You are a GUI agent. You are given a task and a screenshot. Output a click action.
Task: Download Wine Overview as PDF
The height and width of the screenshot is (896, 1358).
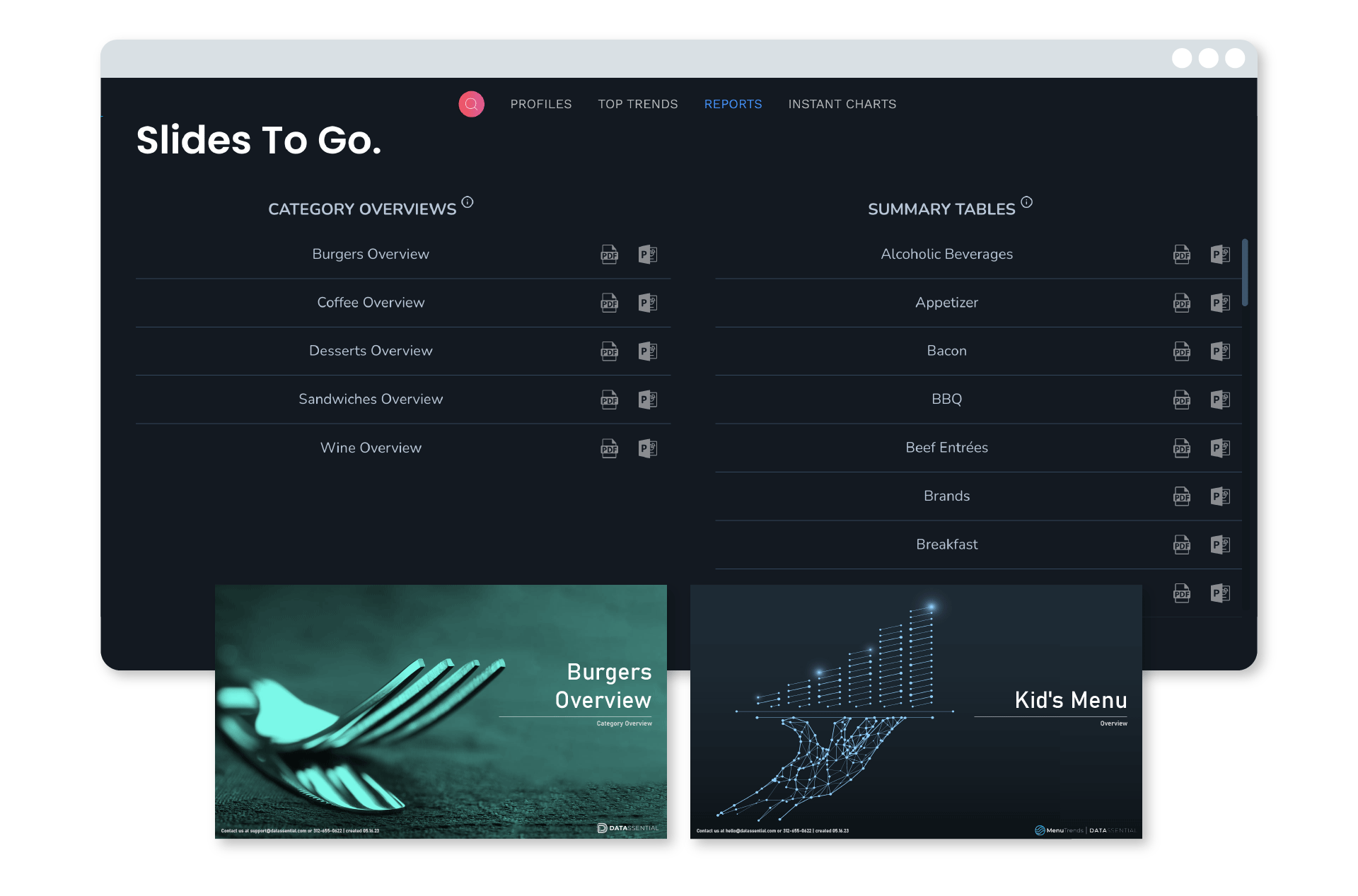609,448
